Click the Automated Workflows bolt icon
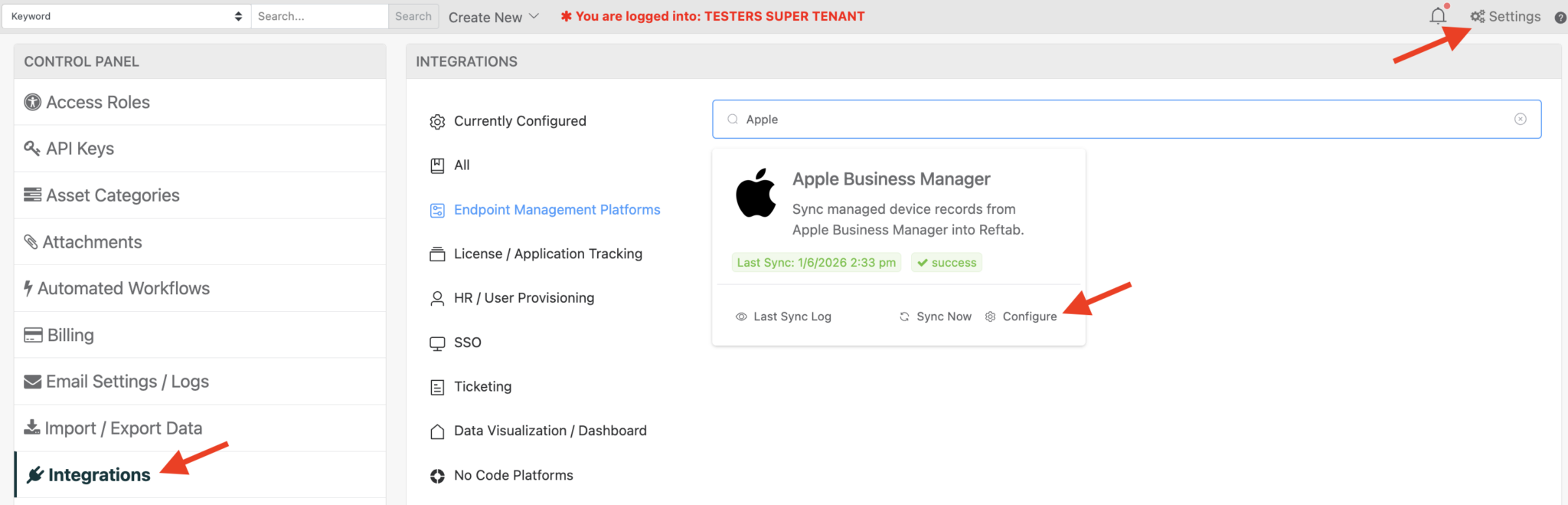The width and height of the screenshot is (1568, 505). [28, 288]
